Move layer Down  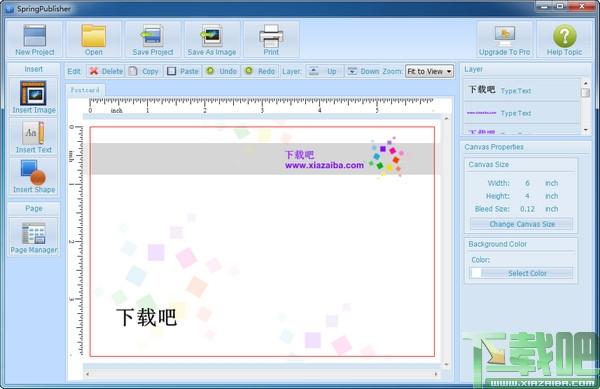click(362, 71)
